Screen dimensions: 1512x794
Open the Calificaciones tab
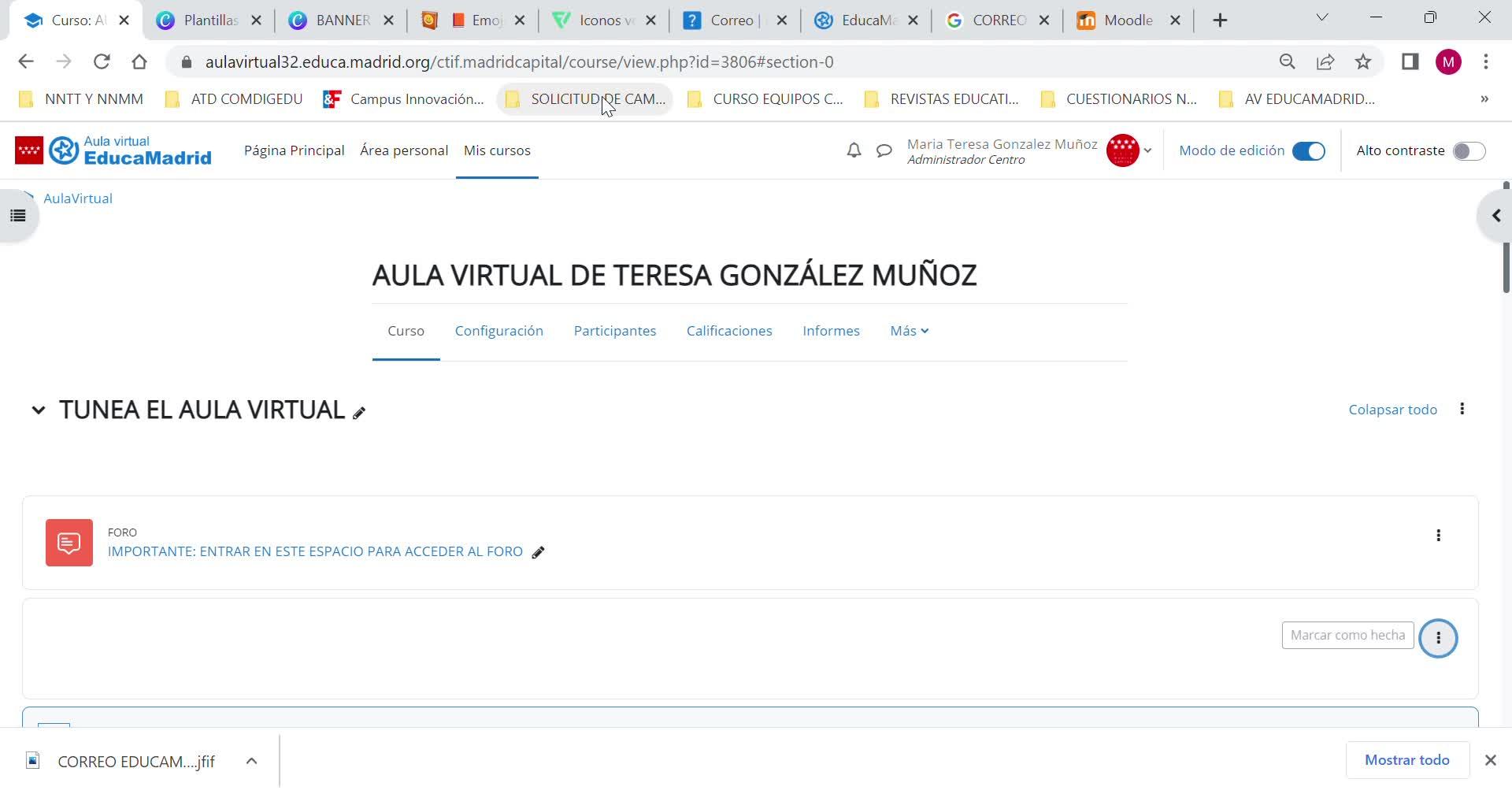[729, 331]
